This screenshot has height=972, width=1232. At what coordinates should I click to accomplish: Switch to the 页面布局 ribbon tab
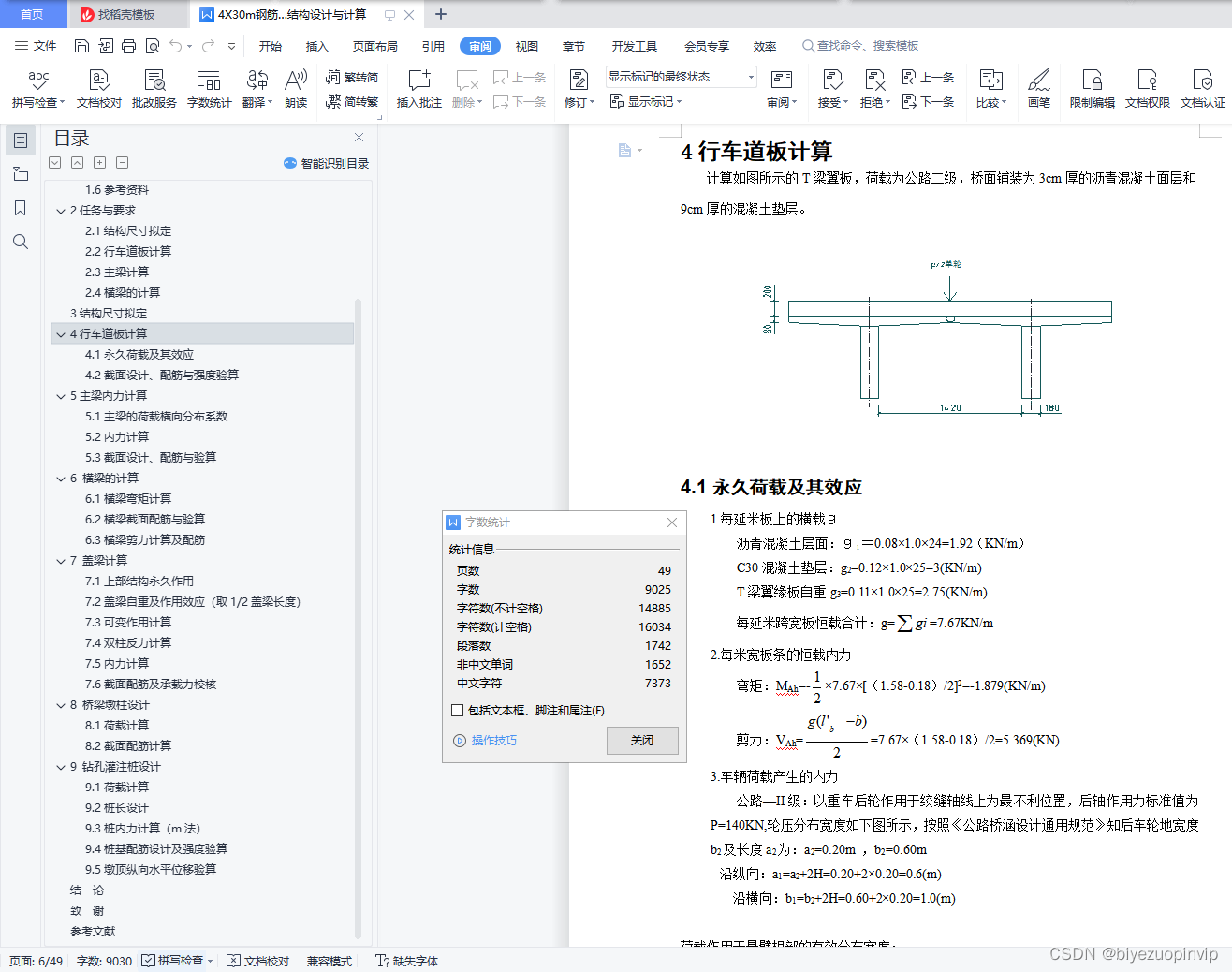375,46
